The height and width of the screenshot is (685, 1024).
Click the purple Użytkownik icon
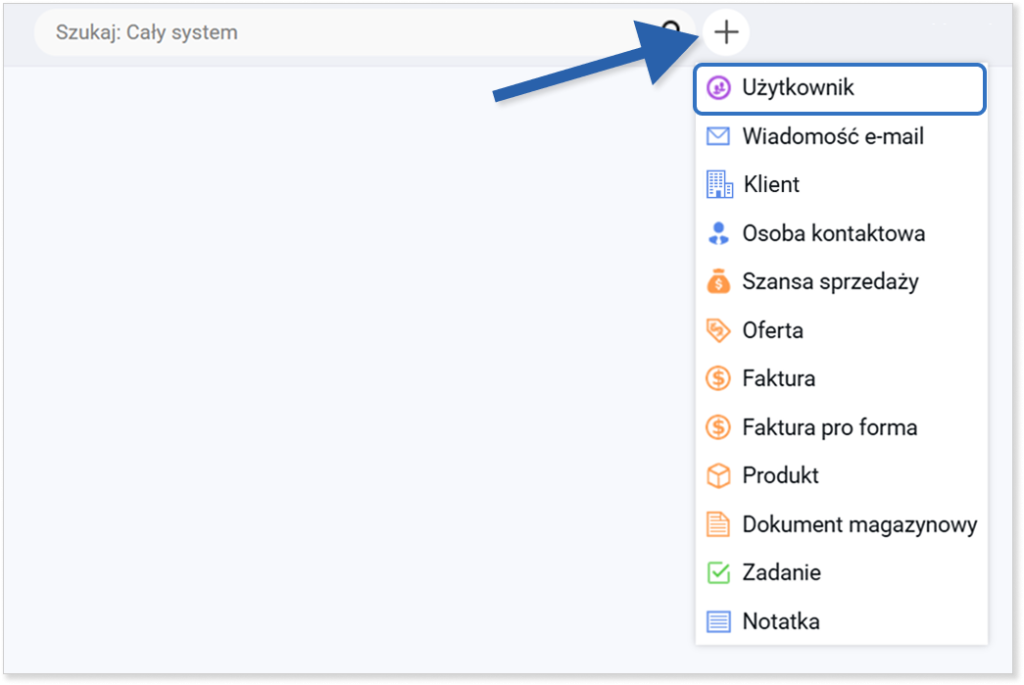718,88
